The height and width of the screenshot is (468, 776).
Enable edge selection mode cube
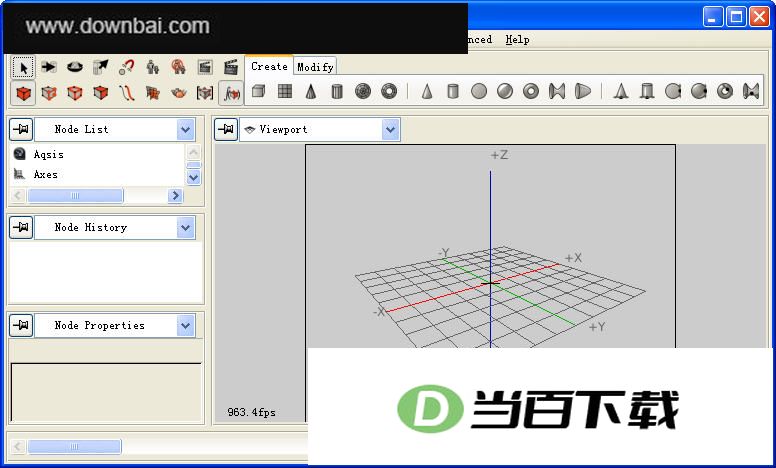75,93
